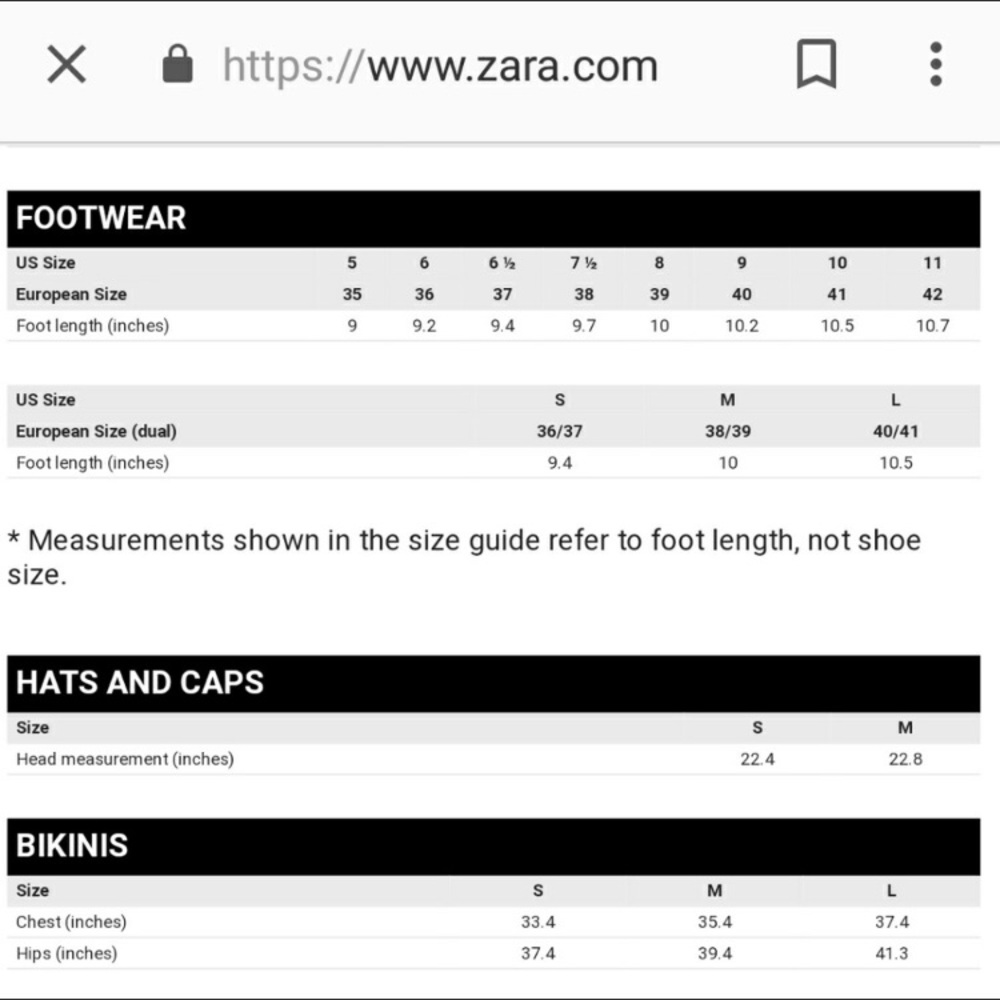Select dual European size 36/37

(560, 431)
